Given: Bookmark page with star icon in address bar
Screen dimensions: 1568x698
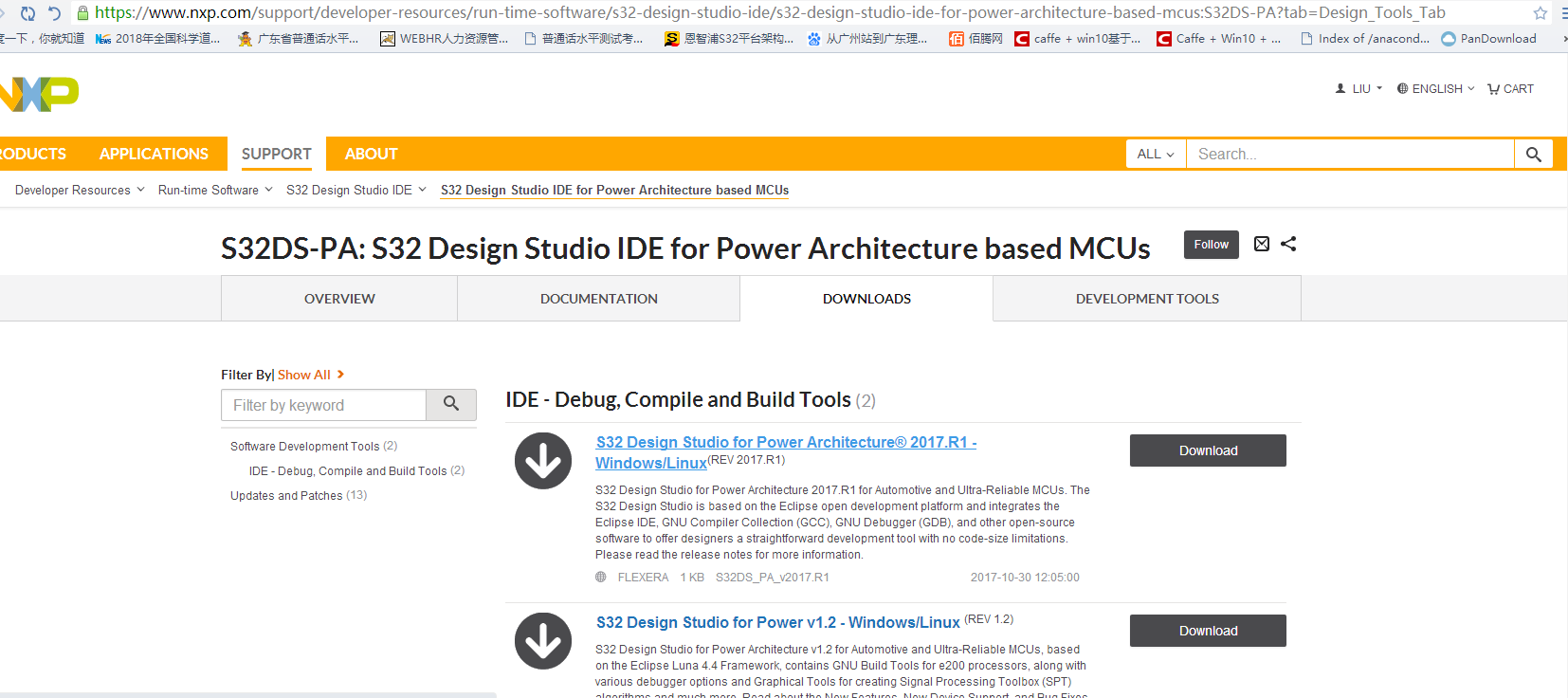Looking at the screenshot, I should pos(1541,13).
